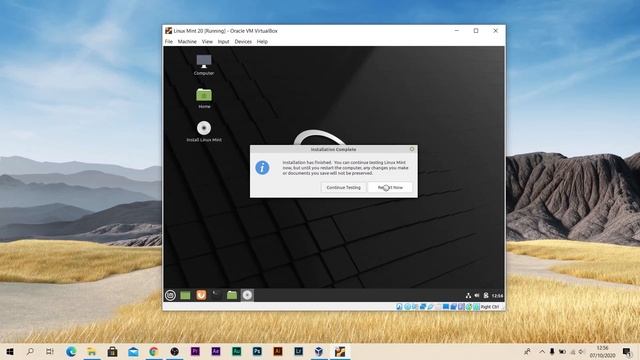Click the Right Ctrl host key label
Image resolution: width=640 pixels, height=360 pixels.
coord(489,307)
